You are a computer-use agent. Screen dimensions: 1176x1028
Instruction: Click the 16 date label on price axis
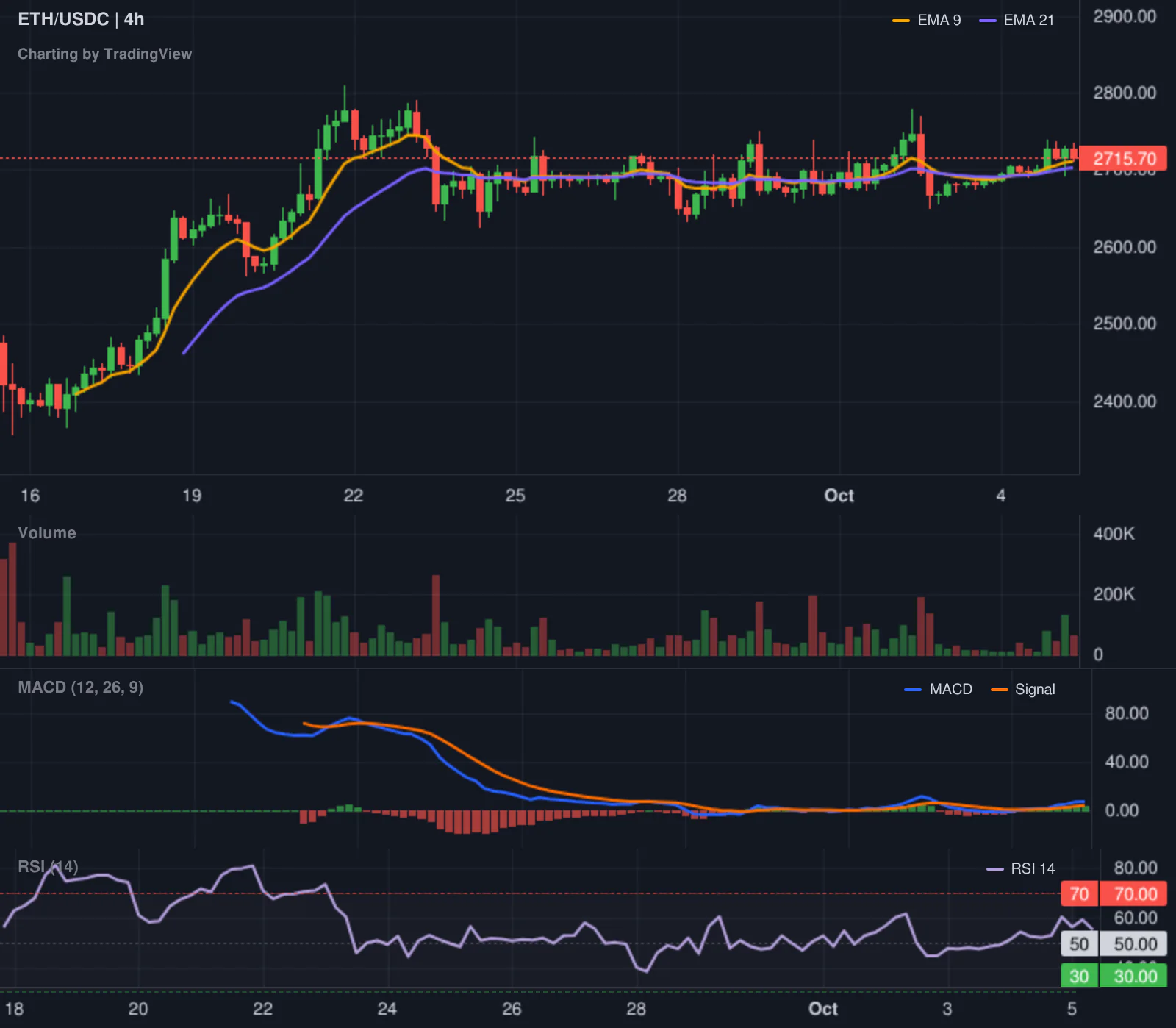pyautogui.click(x=30, y=496)
